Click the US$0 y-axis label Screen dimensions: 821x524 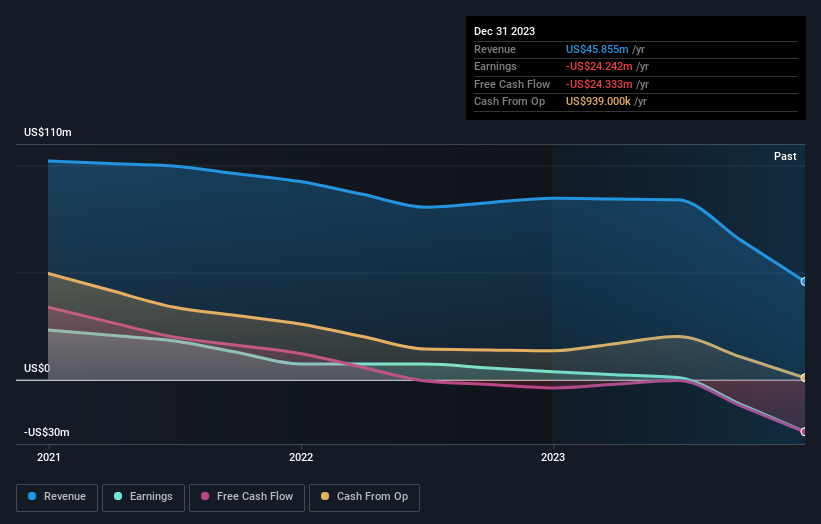click(37, 369)
